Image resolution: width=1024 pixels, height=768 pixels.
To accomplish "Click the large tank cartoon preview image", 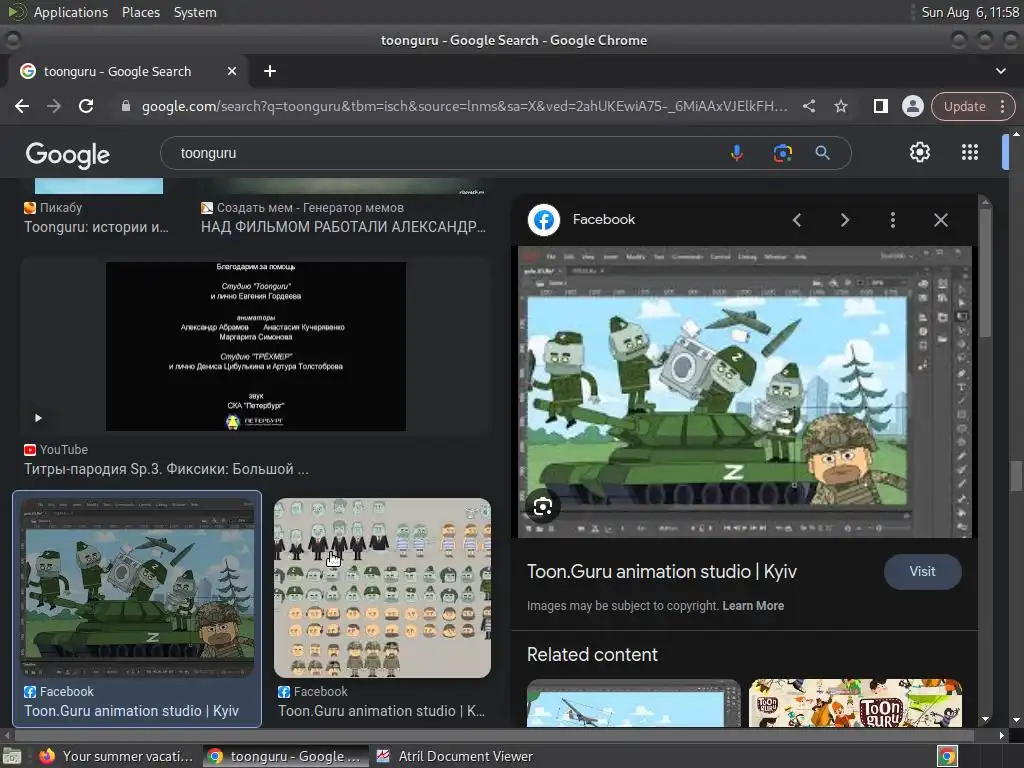I will (744, 392).
